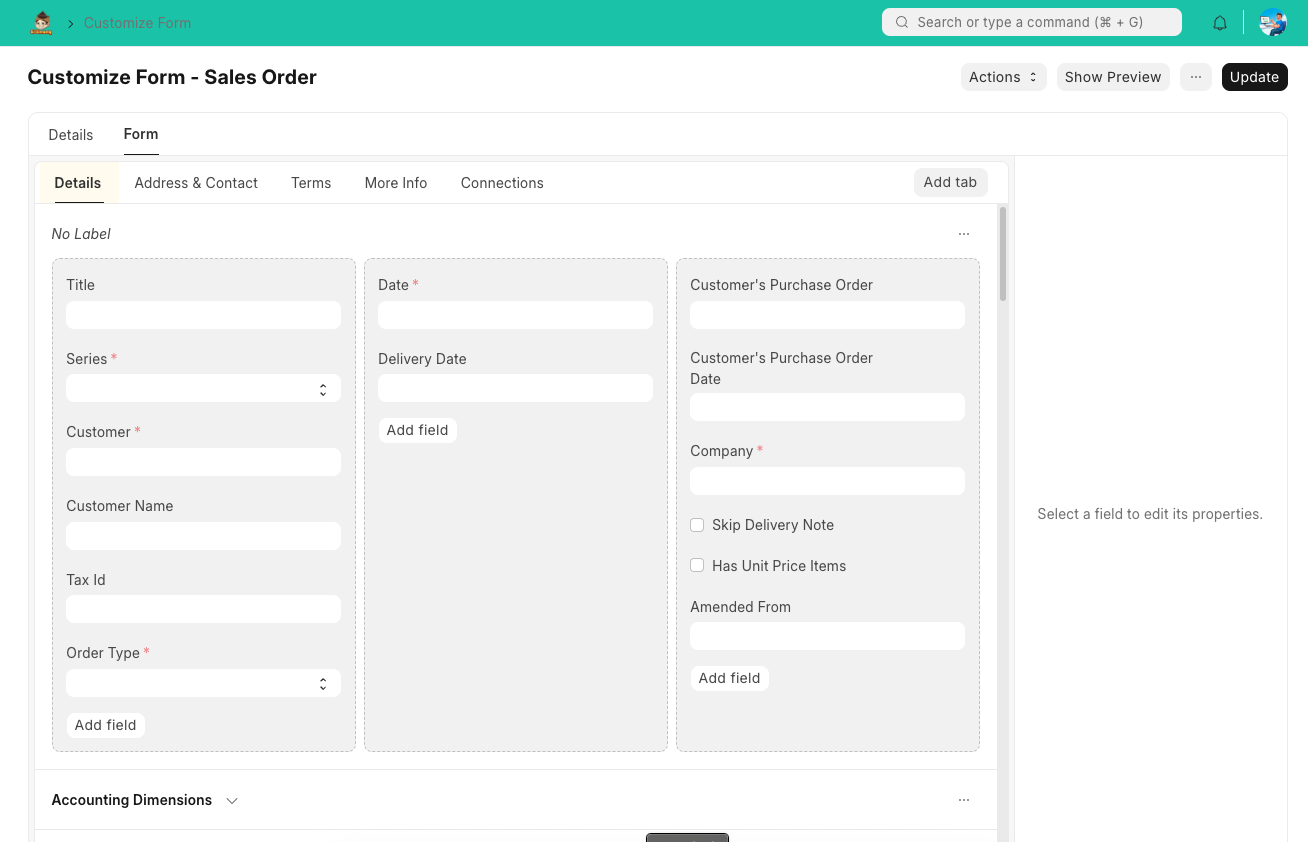The height and width of the screenshot is (842, 1308).
Task: Open the Actions dropdown
Action: click(x=1003, y=76)
